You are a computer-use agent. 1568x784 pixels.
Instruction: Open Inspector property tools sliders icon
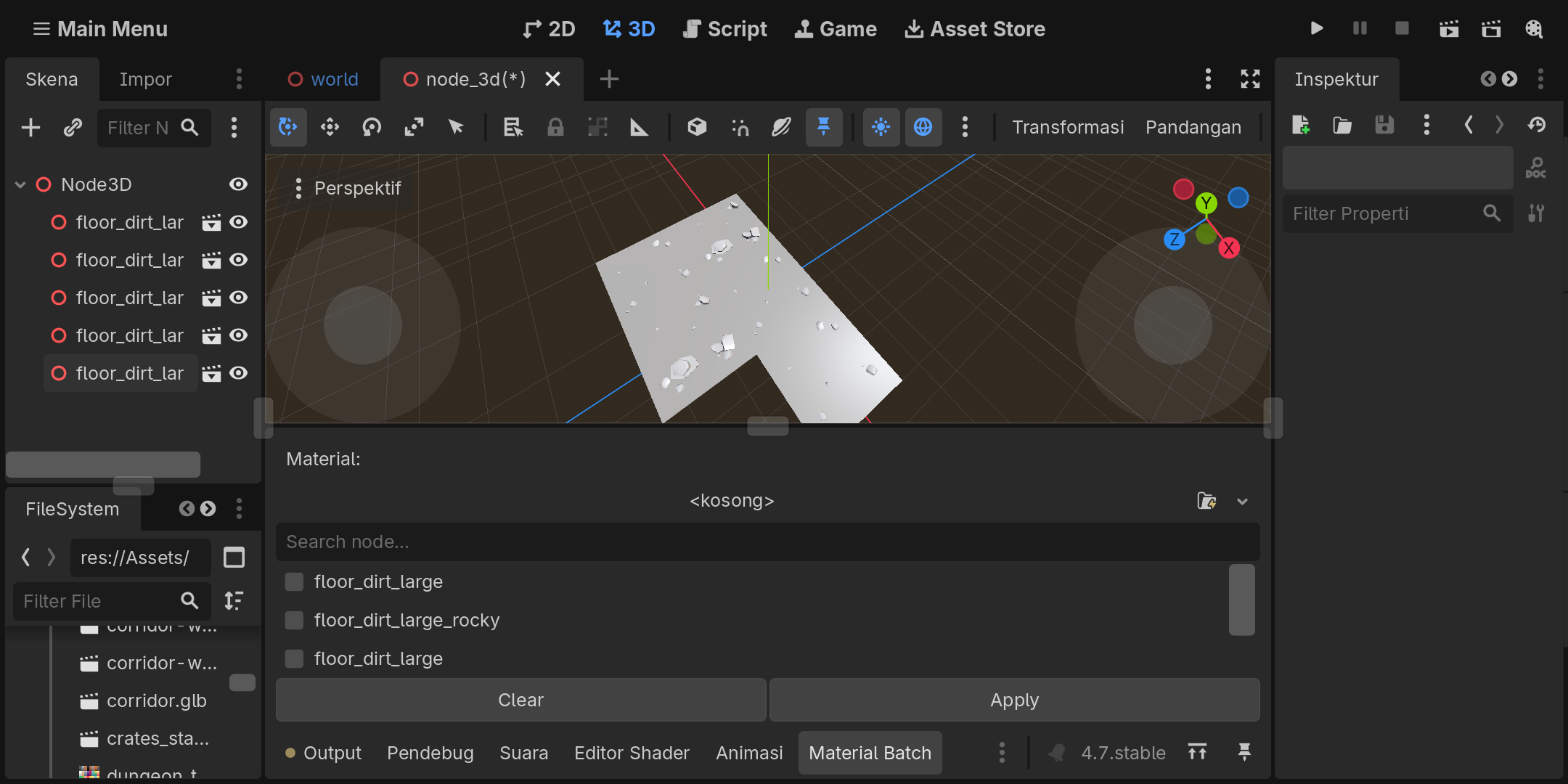(x=1536, y=213)
